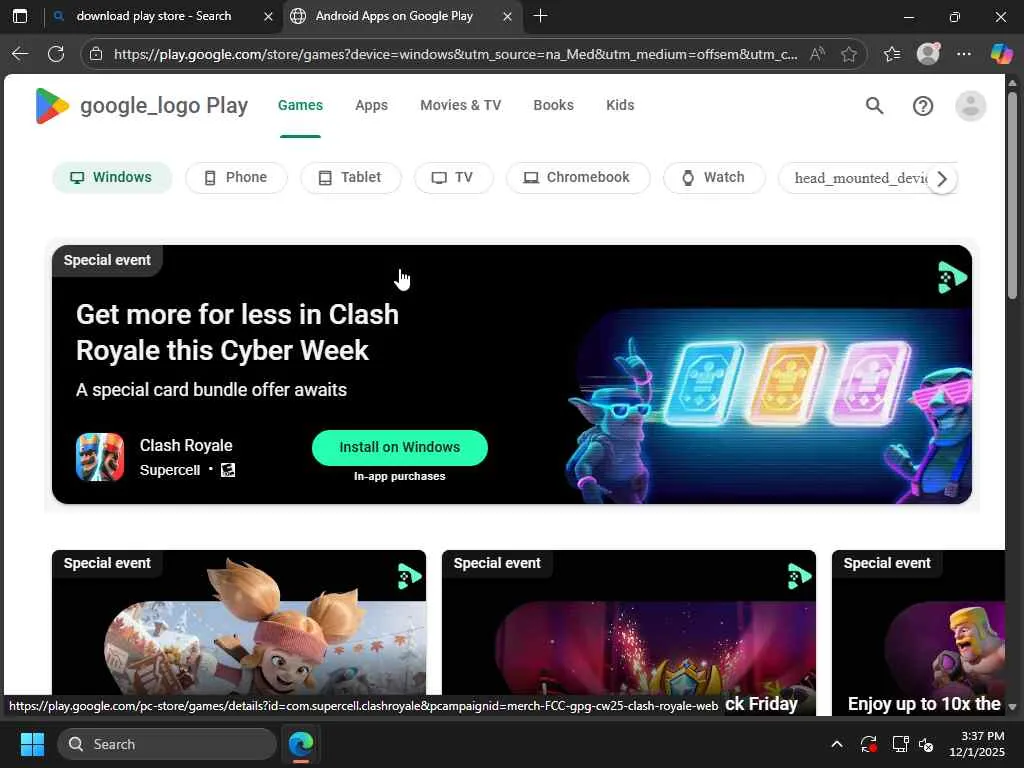The height and width of the screenshot is (768, 1024).
Task: Select the Watch device filter chip
Action: coord(714,178)
